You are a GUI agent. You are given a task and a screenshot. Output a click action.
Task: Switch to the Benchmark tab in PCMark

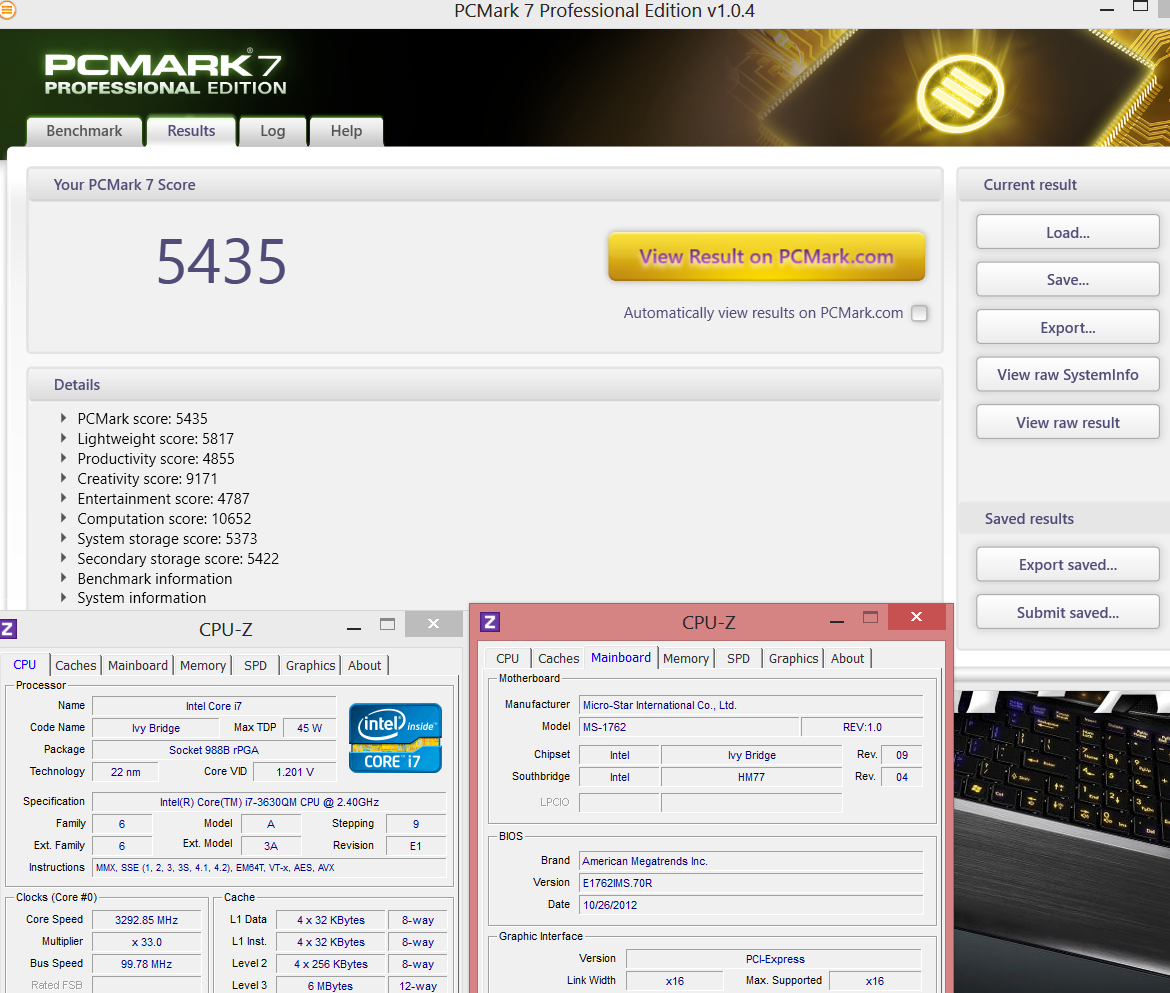(x=84, y=131)
